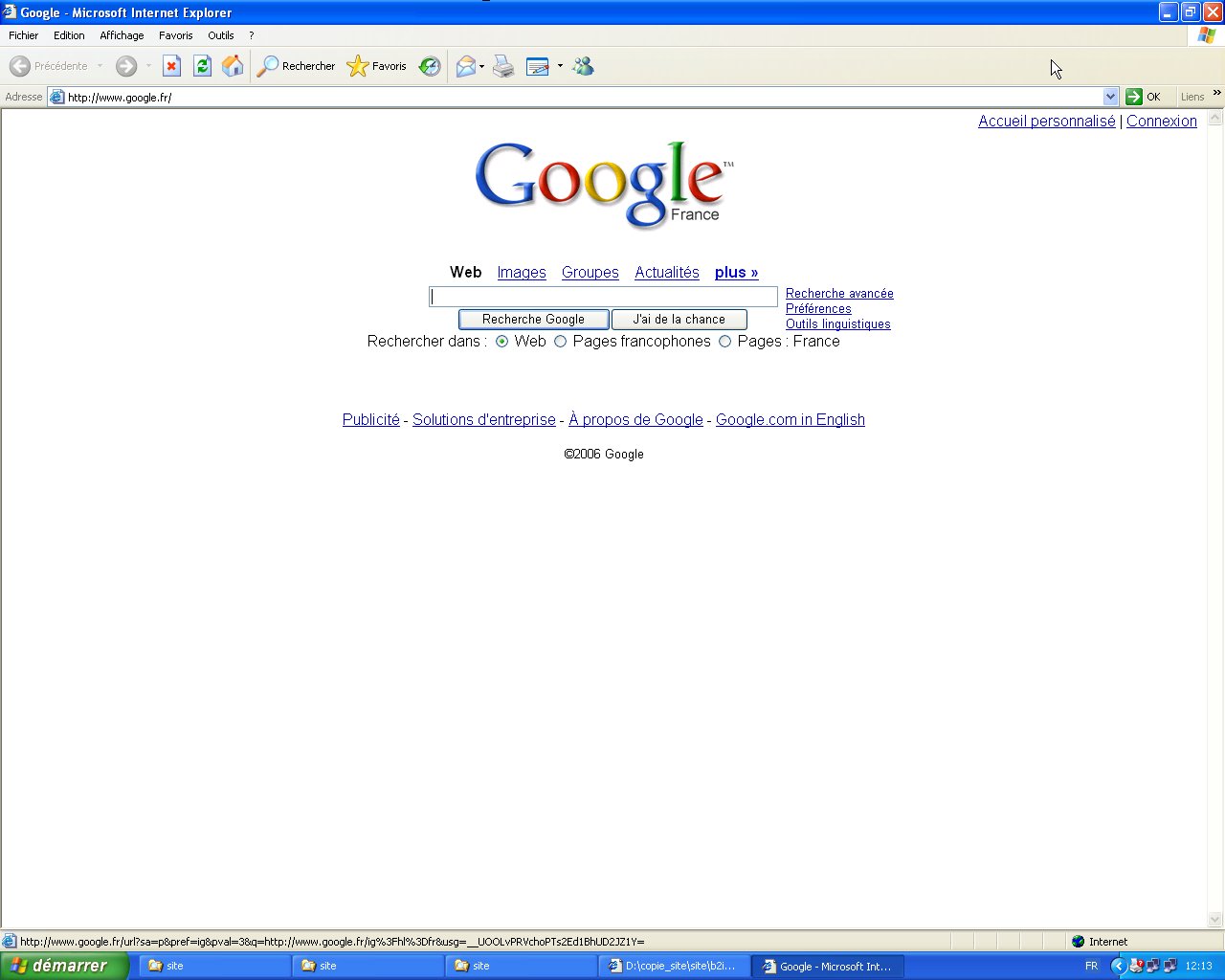Open the Rechercher search pane
The height and width of the screenshot is (980, 1225).
click(x=297, y=66)
